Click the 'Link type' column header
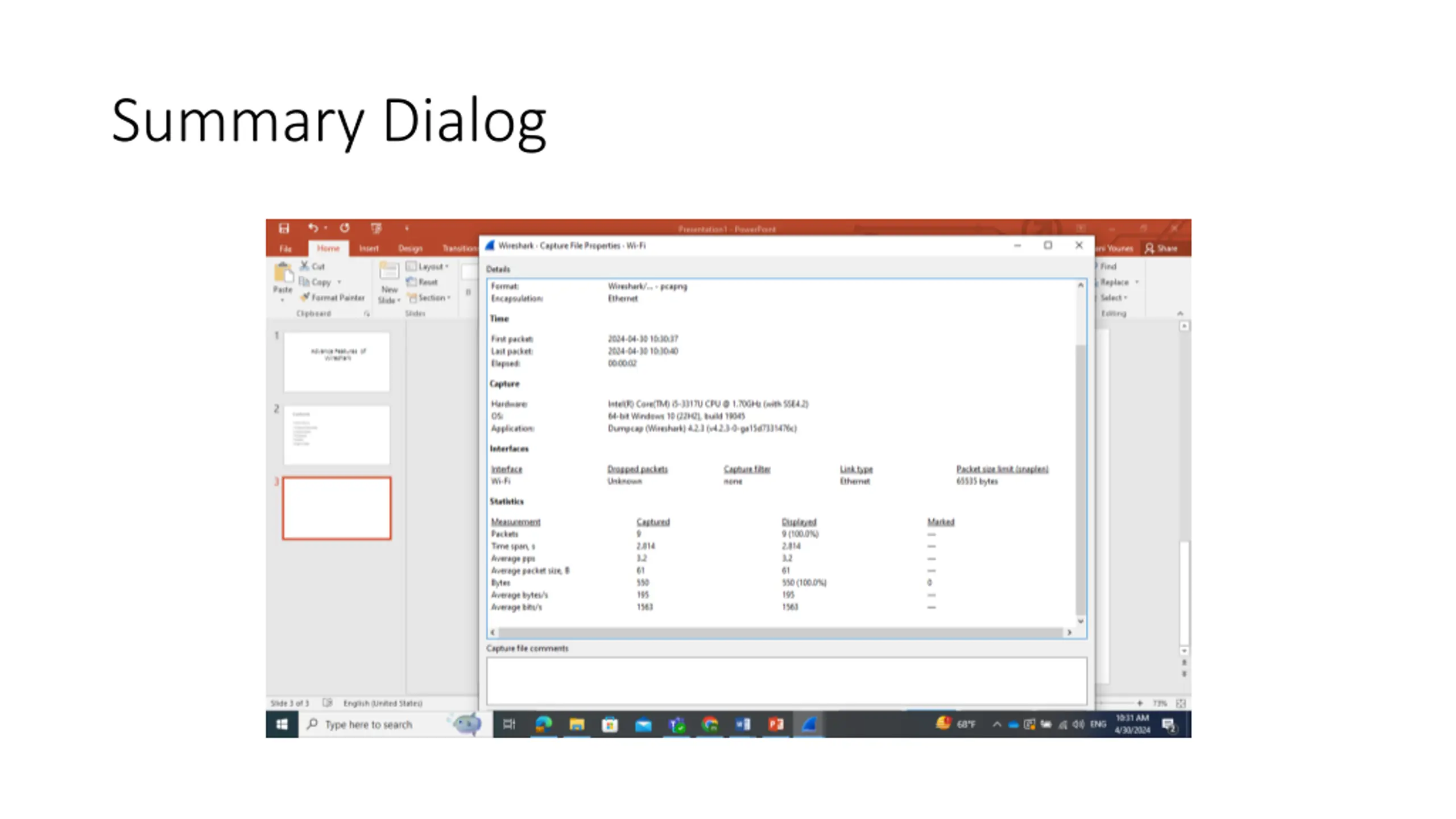Viewport: 1456px width, 819px height. pos(856,469)
